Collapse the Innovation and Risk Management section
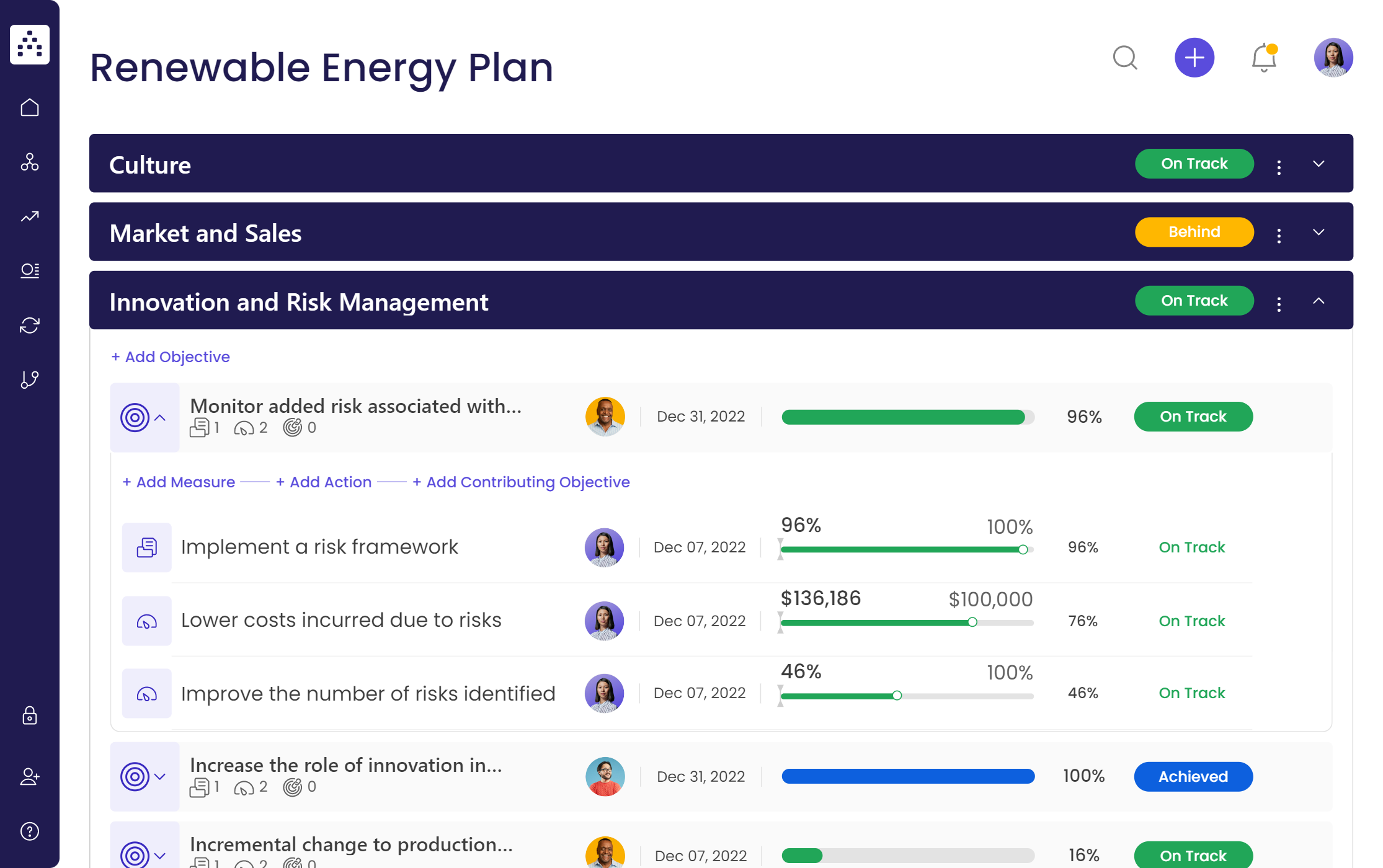This screenshot has width=1383, height=868. point(1319,301)
